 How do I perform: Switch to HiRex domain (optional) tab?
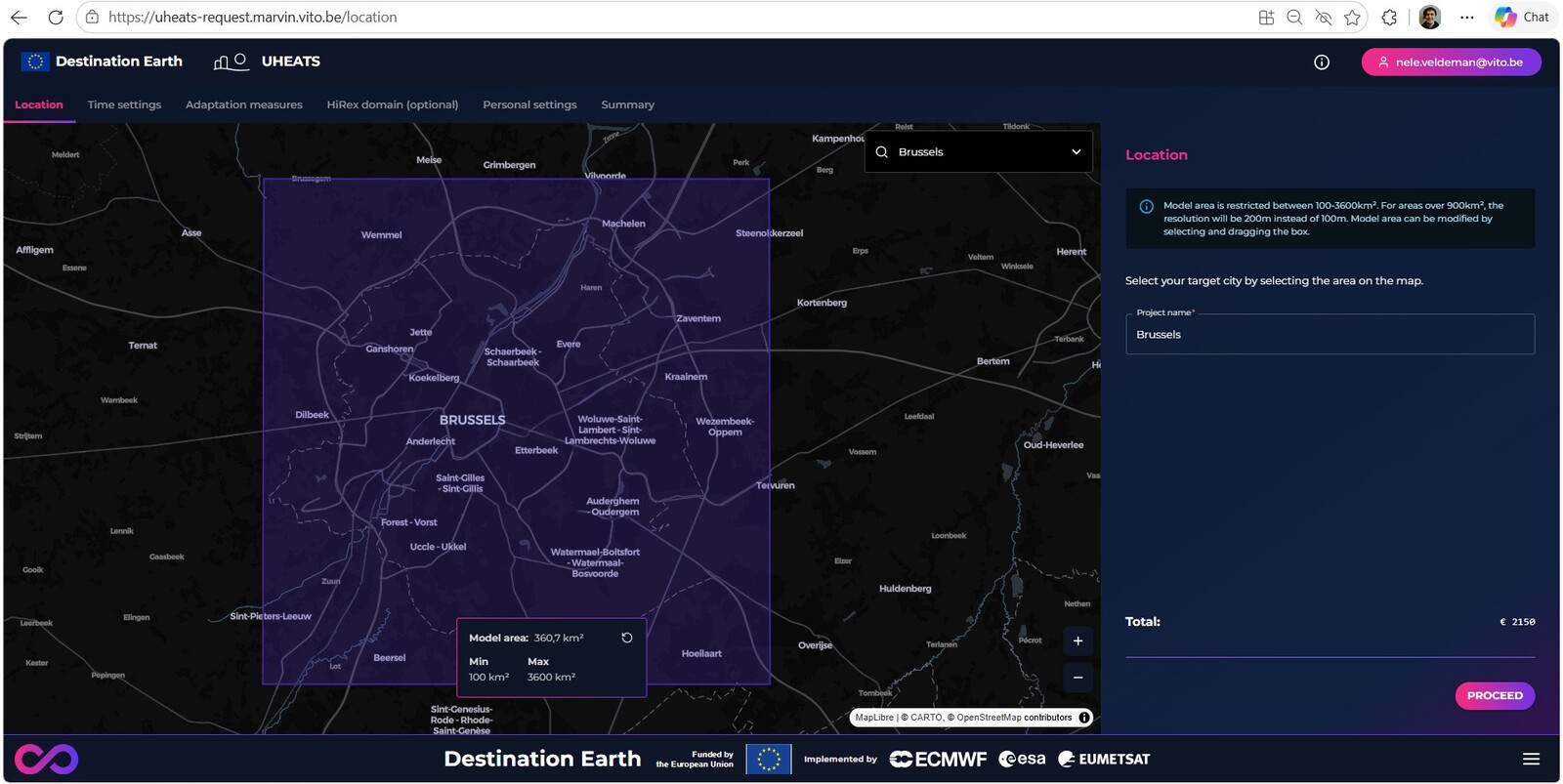click(393, 104)
